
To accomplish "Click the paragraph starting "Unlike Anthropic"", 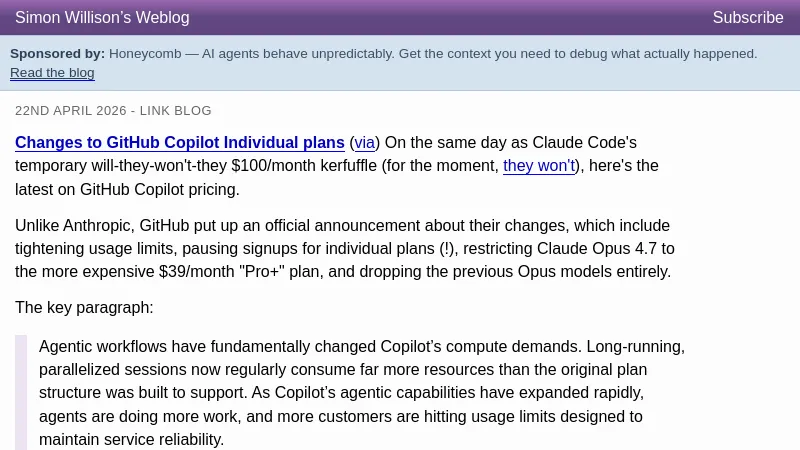I will click(x=342, y=248).
